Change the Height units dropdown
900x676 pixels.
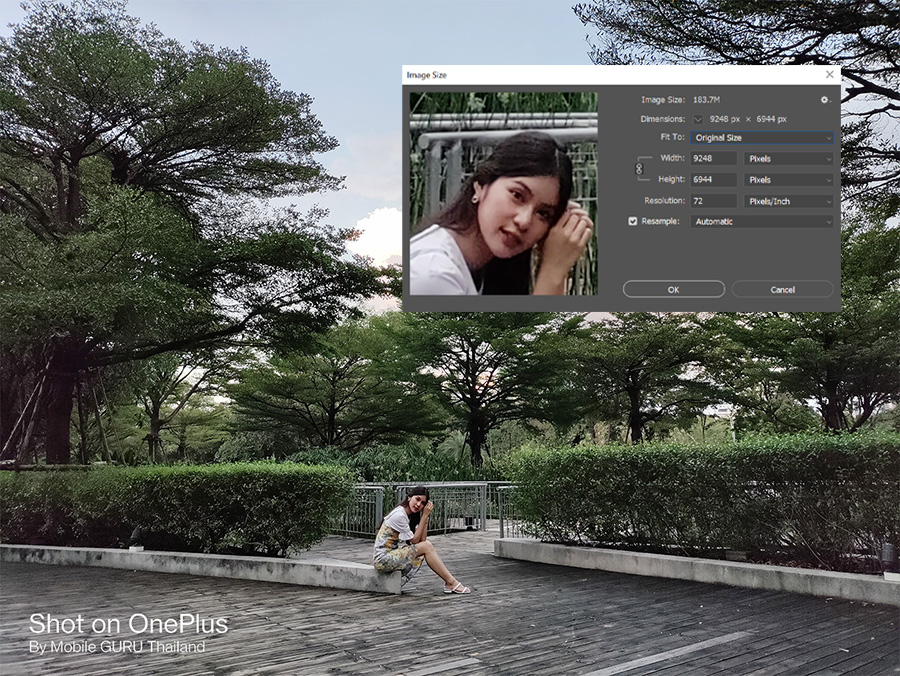(788, 180)
